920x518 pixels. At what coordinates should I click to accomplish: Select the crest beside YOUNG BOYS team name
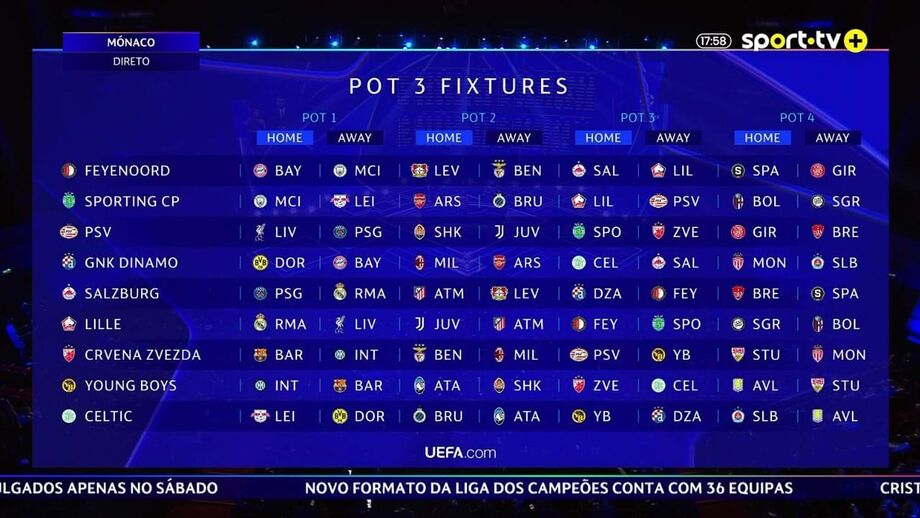(68, 385)
